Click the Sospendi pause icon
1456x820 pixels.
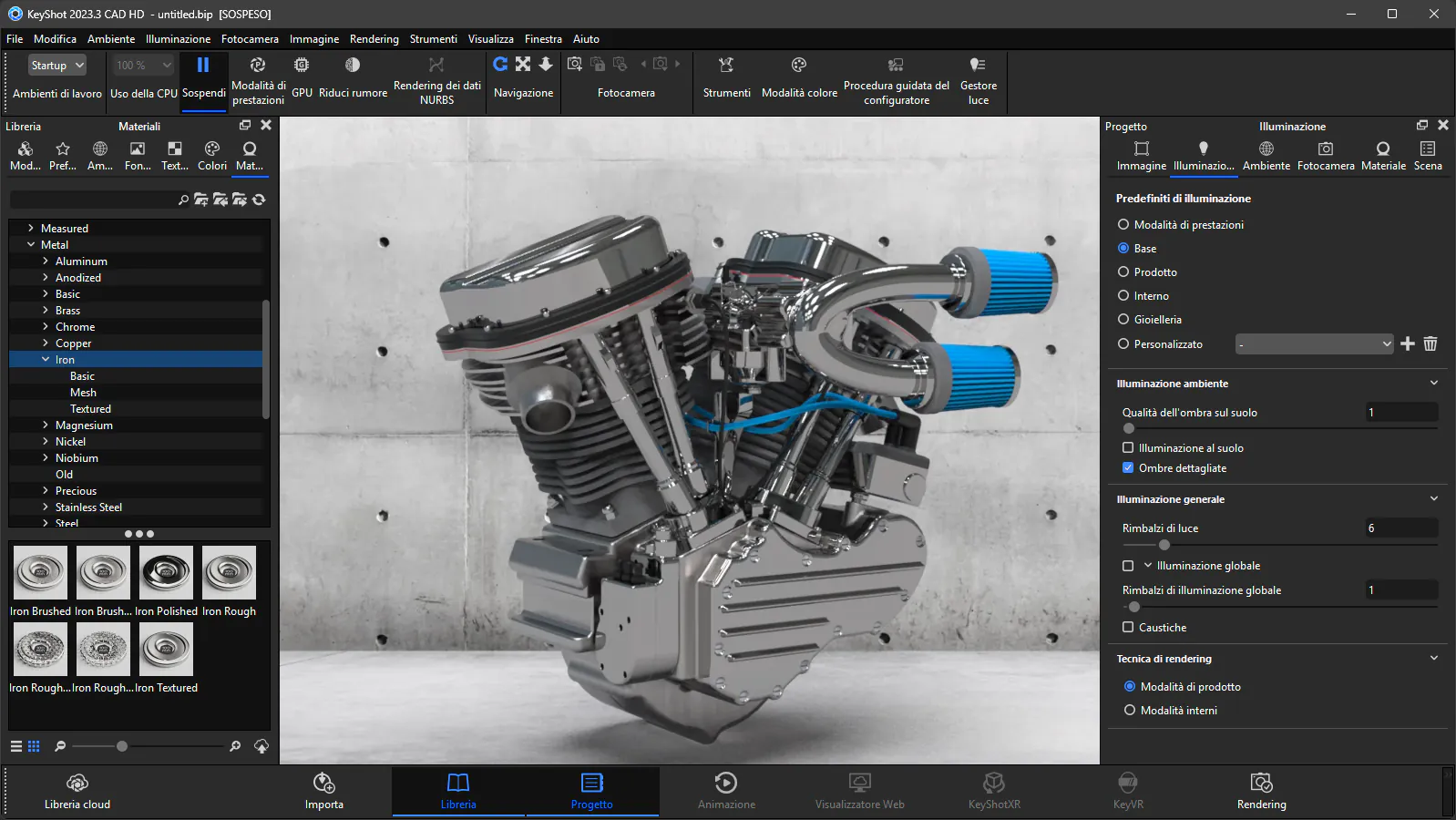point(203,66)
